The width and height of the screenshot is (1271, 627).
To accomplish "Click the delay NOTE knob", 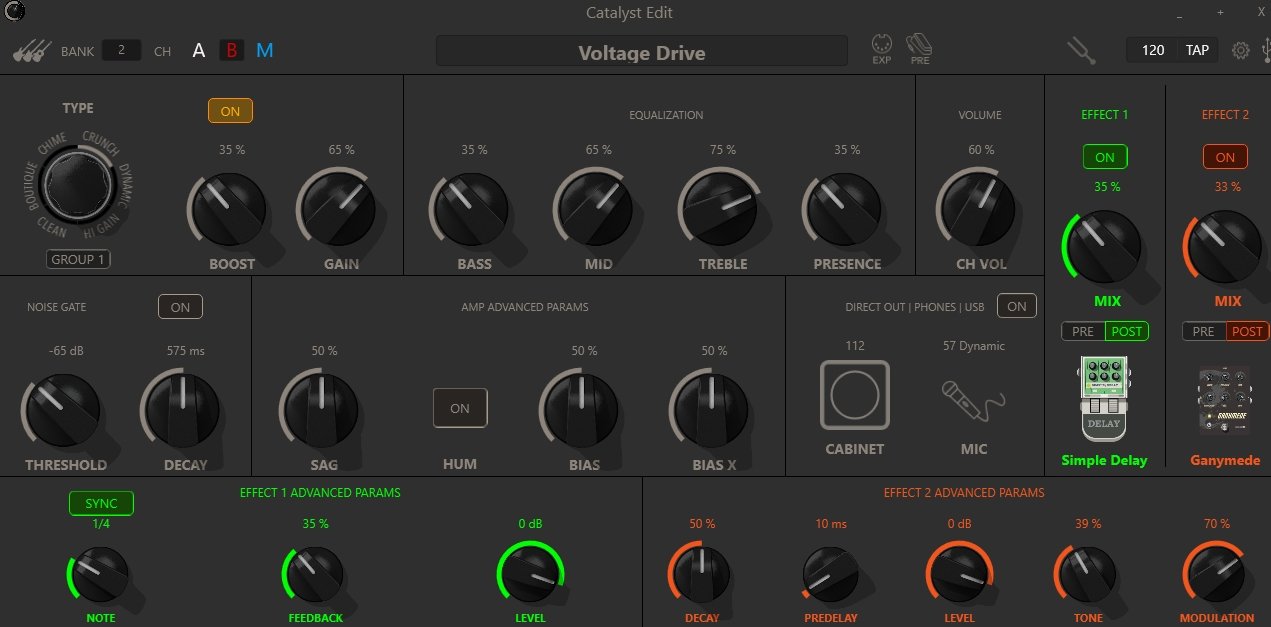I will [99, 574].
